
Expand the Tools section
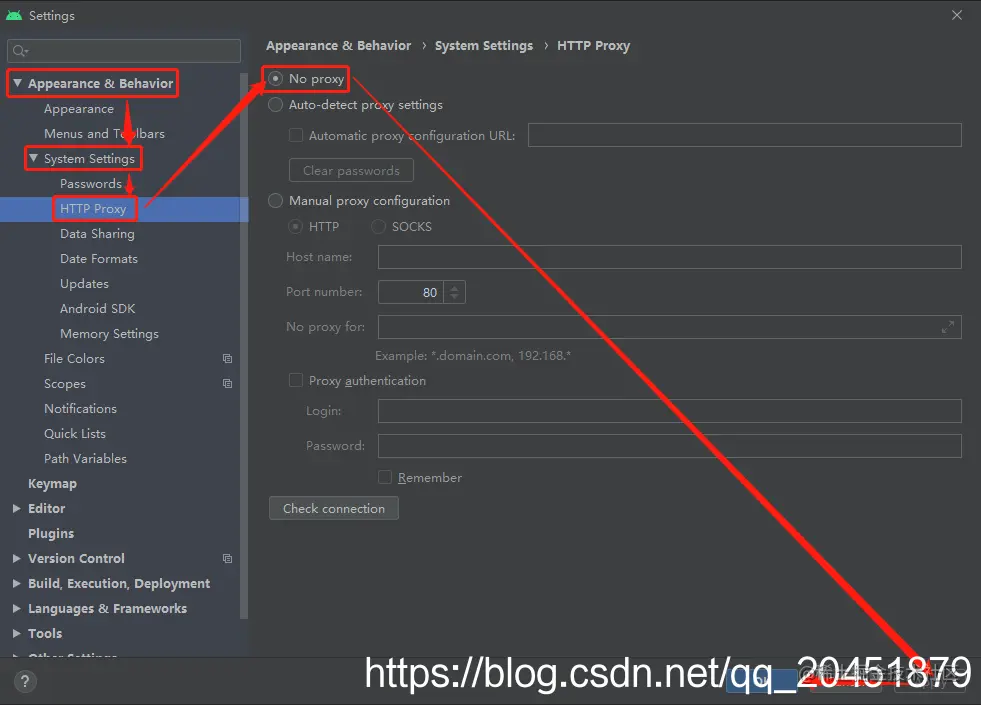pyautogui.click(x=17, y=634)
